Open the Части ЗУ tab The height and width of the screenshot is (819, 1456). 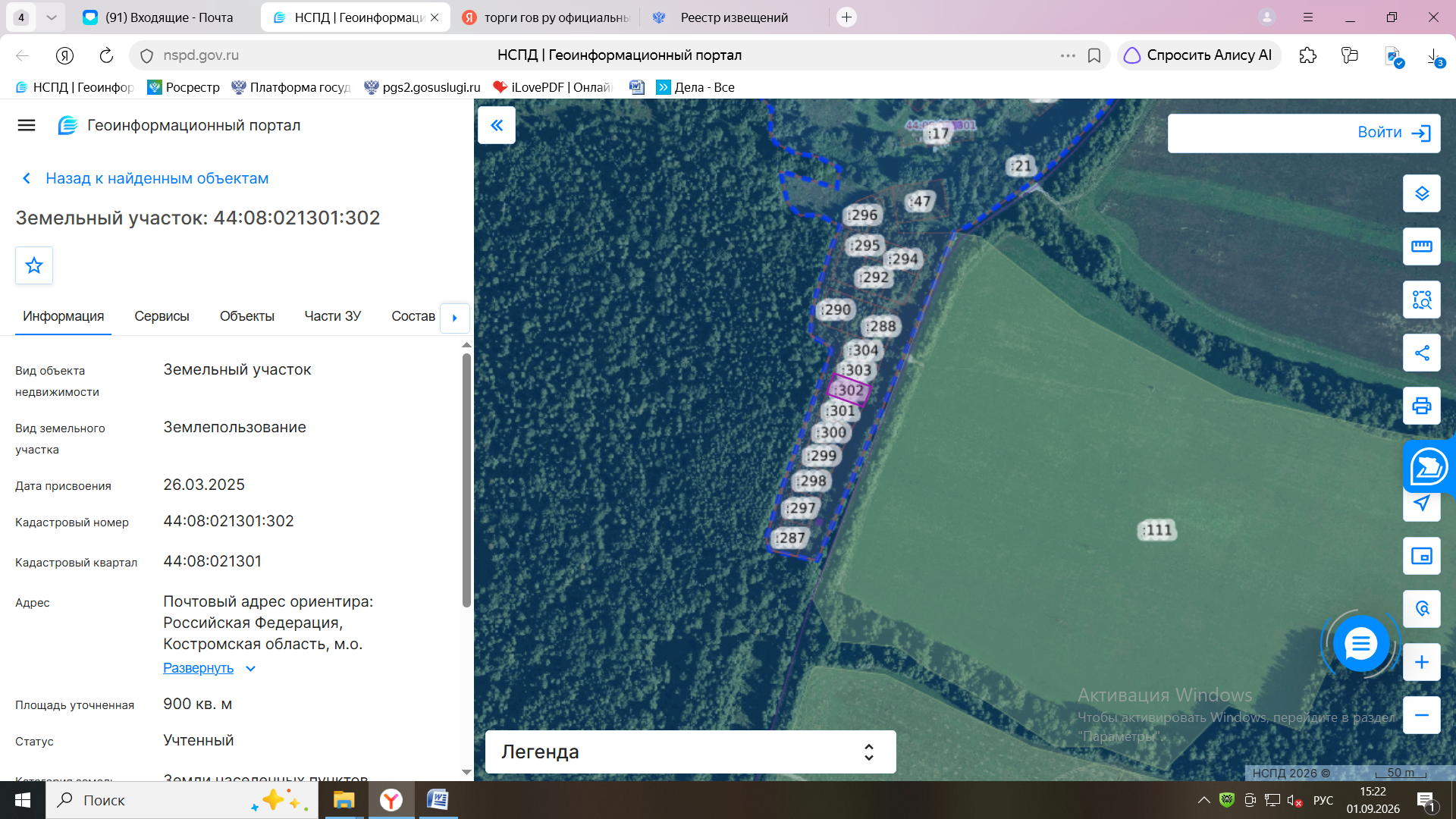coord(332,316)
